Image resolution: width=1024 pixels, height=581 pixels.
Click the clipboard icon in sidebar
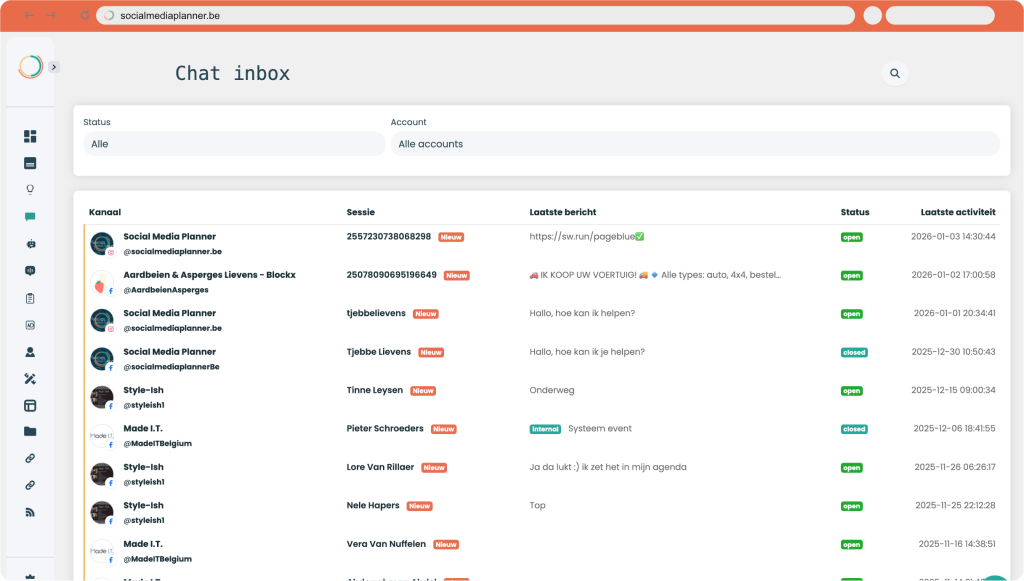(30, 298)
